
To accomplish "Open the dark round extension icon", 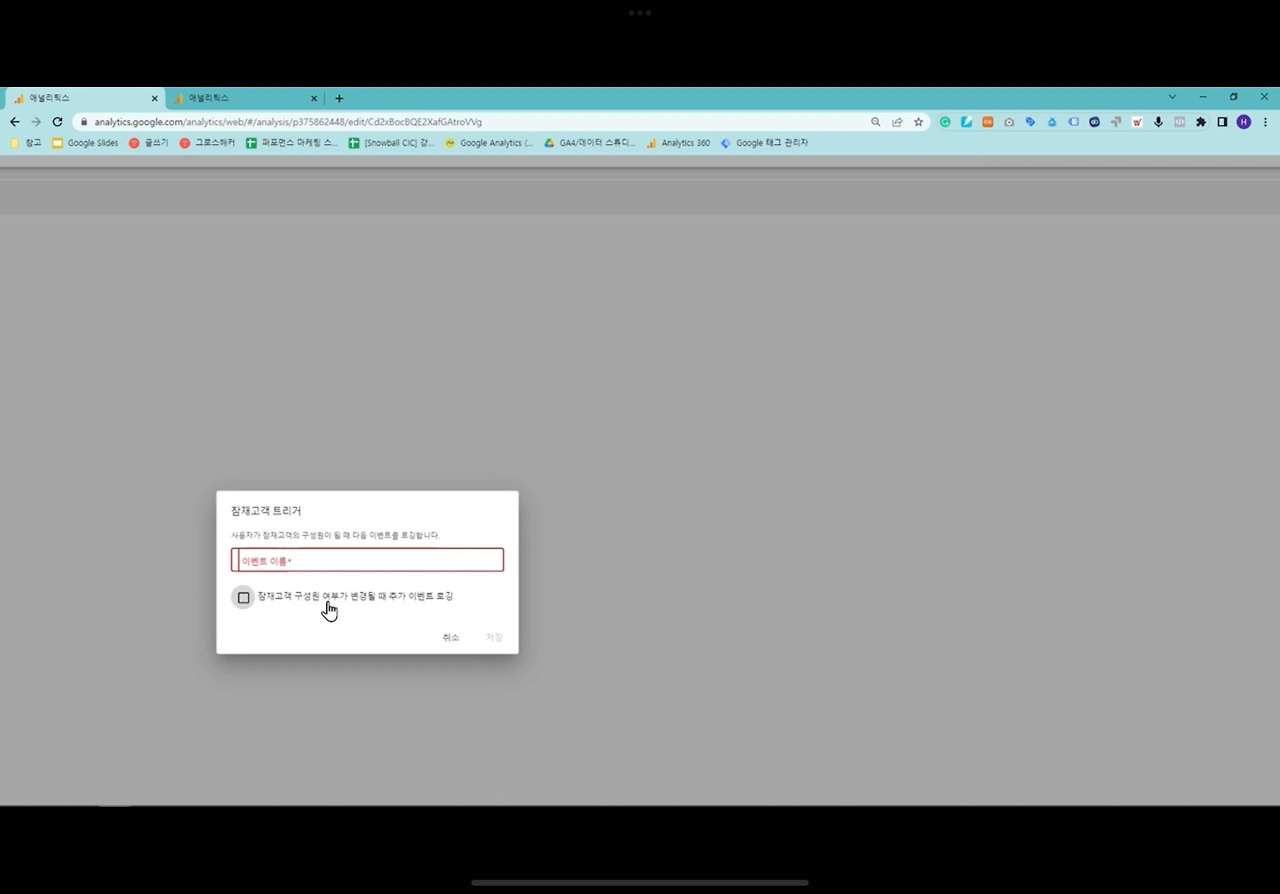I will (x=1094, y=122).
